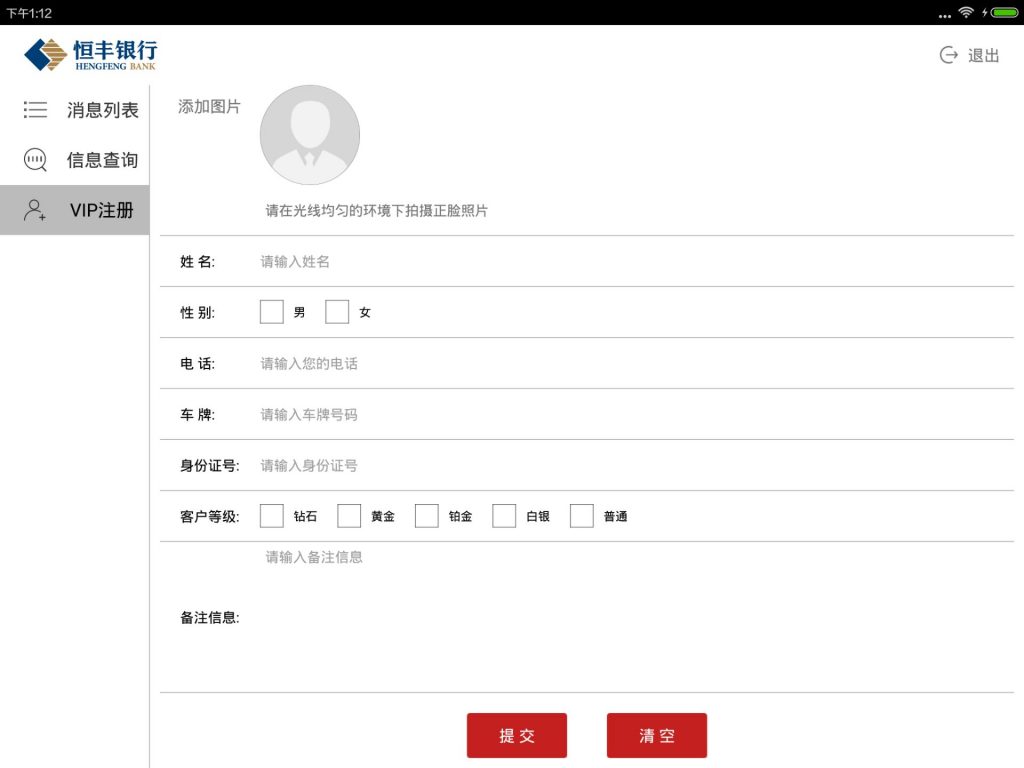Select the 男 gender checkbox
Viewport: 1024px width, 768px height.
tap(271, 312)
